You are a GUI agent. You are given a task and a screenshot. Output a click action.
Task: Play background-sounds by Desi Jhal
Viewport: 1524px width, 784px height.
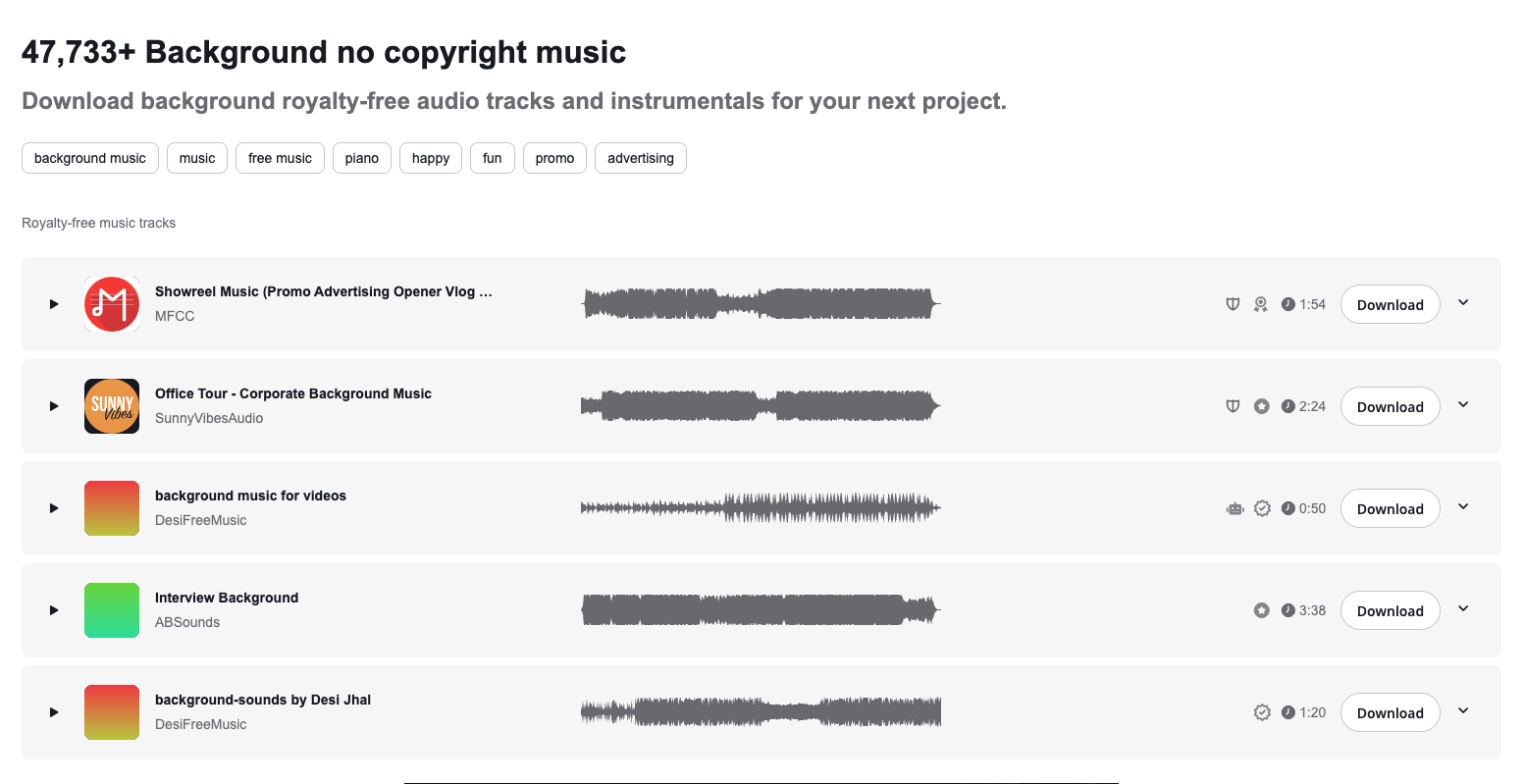pyautogui.click(x=54, y=712)
